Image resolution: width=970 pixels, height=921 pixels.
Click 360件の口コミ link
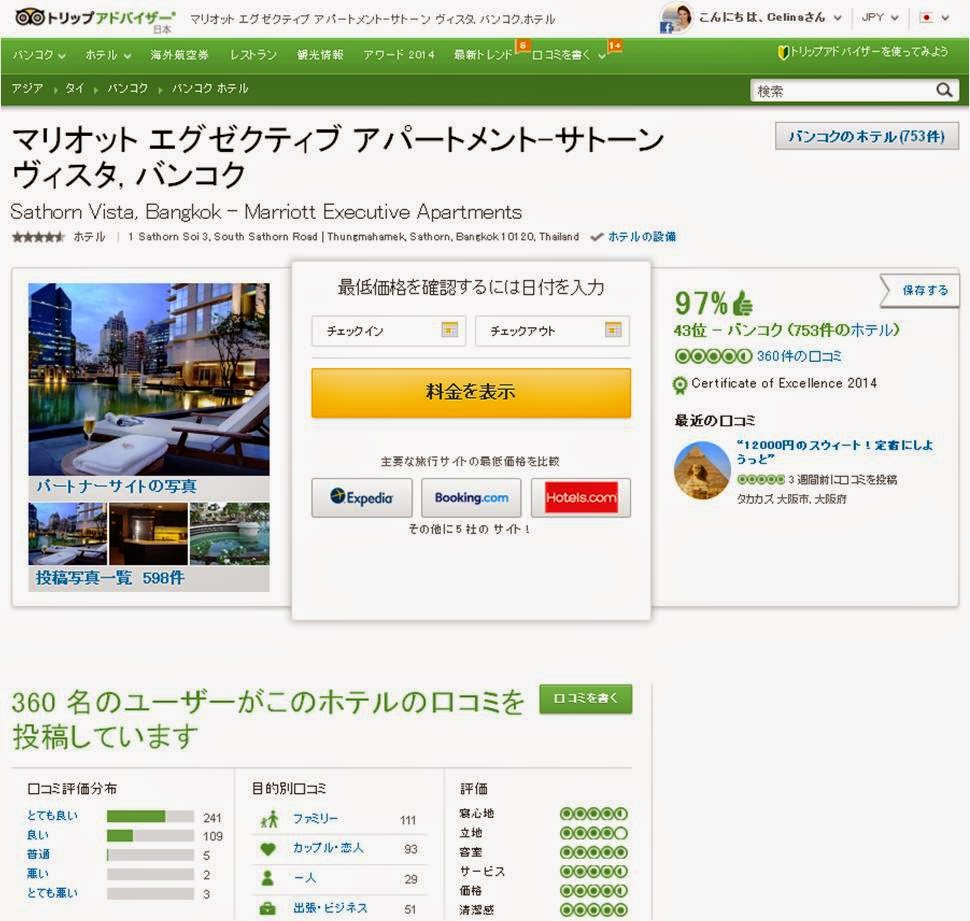799,356
